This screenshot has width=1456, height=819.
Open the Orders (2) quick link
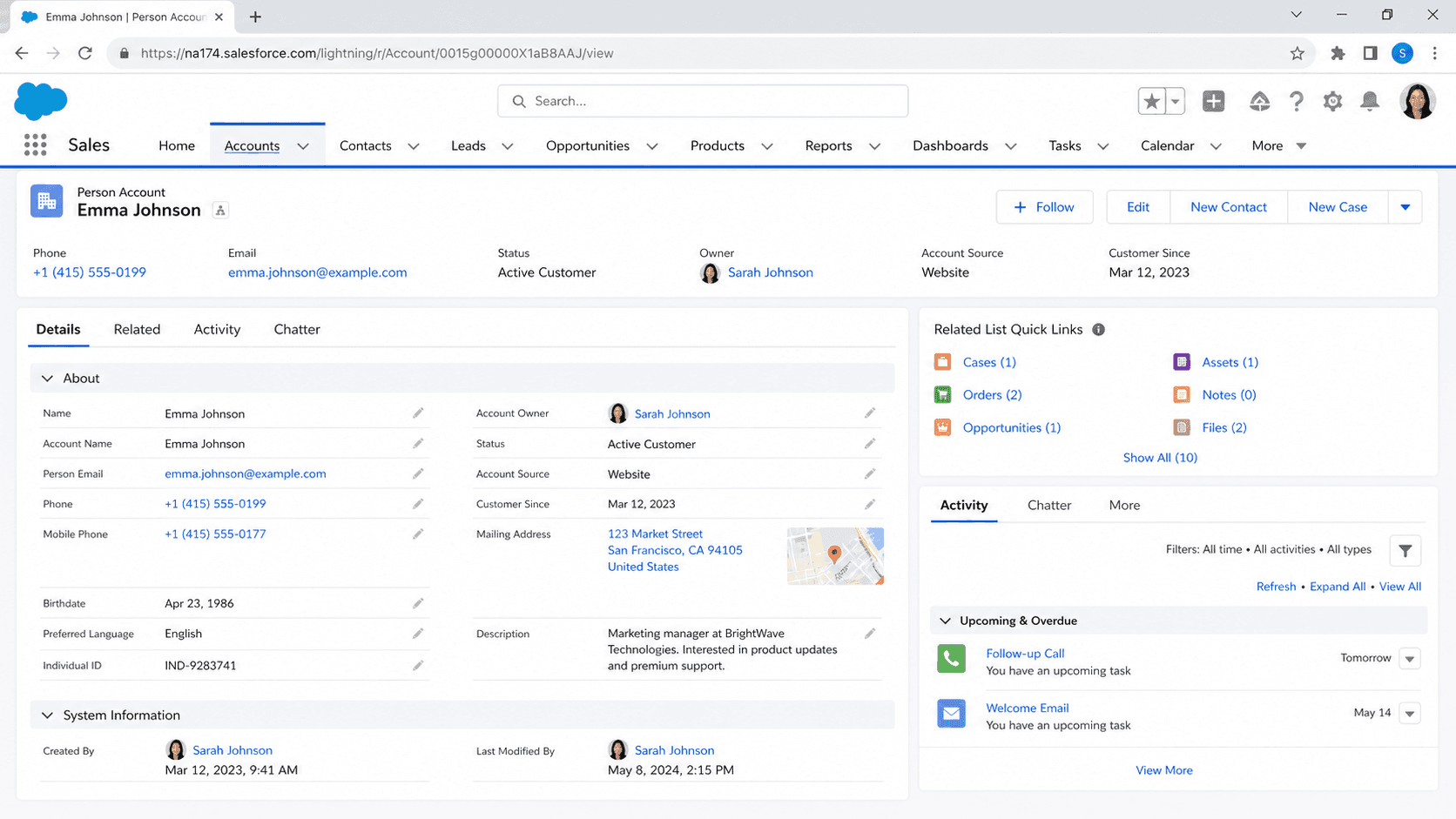tap(992, 395)
